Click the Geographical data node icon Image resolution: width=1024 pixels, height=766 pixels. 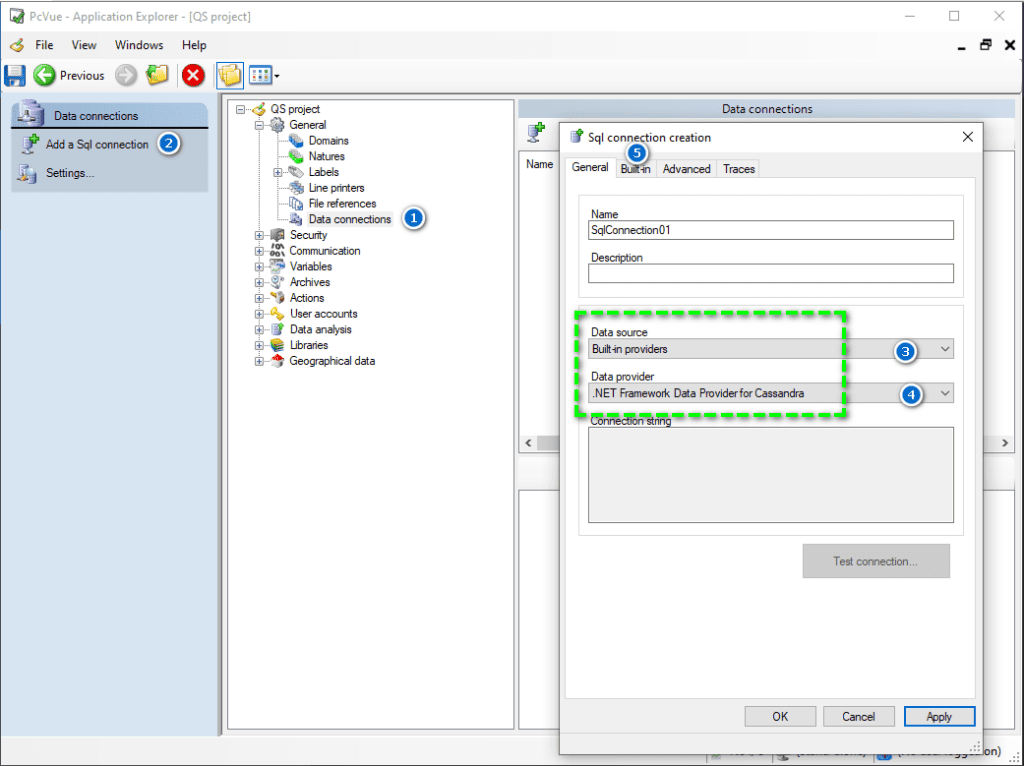[278, 361]
